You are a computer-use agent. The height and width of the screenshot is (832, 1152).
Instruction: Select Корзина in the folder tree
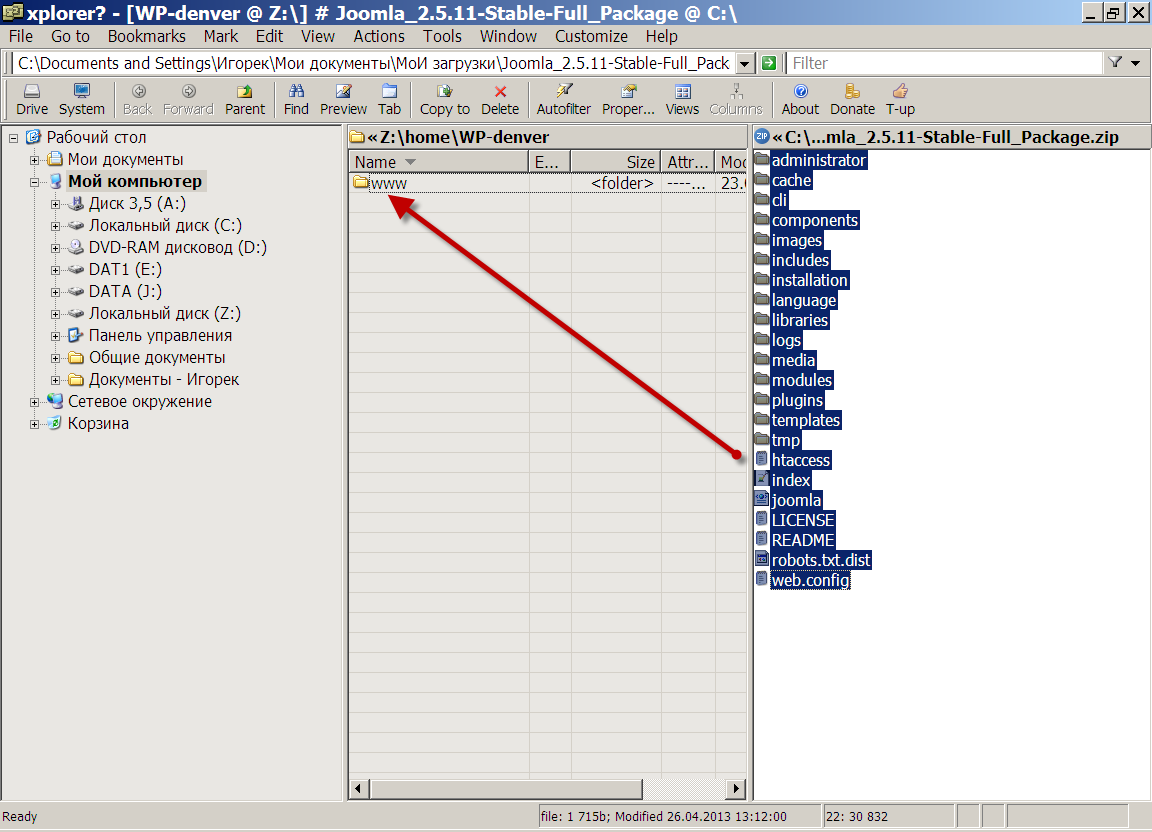tap(98, 423)
